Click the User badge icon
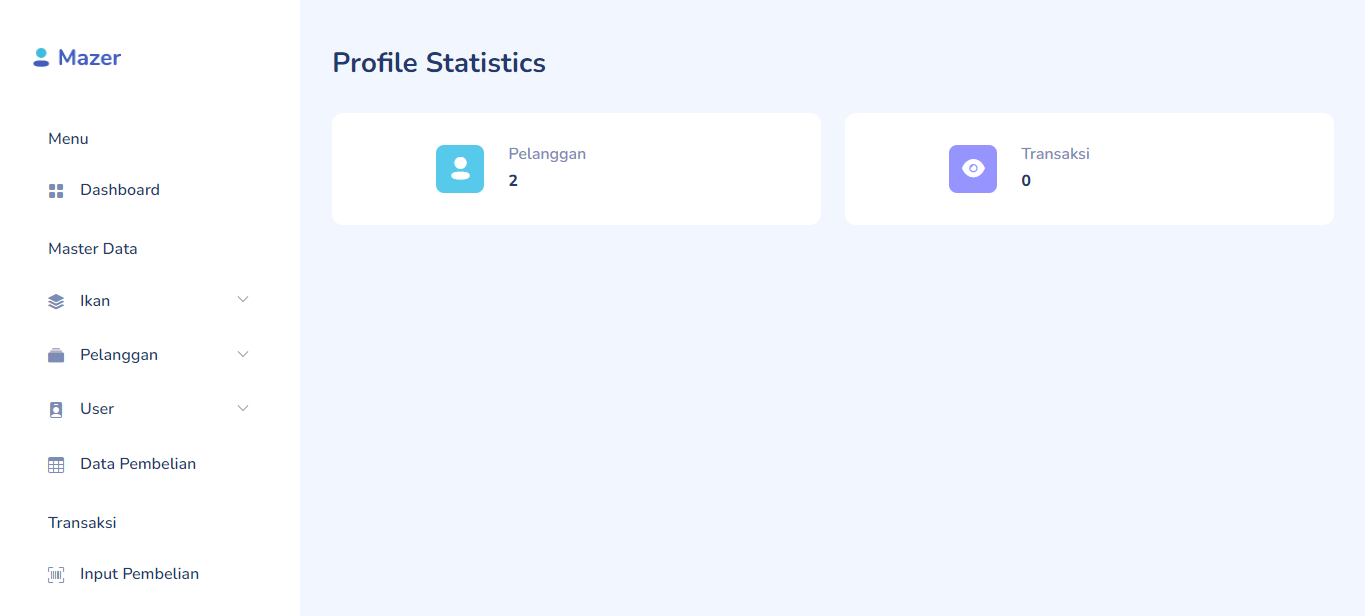 tap(56, 410)
